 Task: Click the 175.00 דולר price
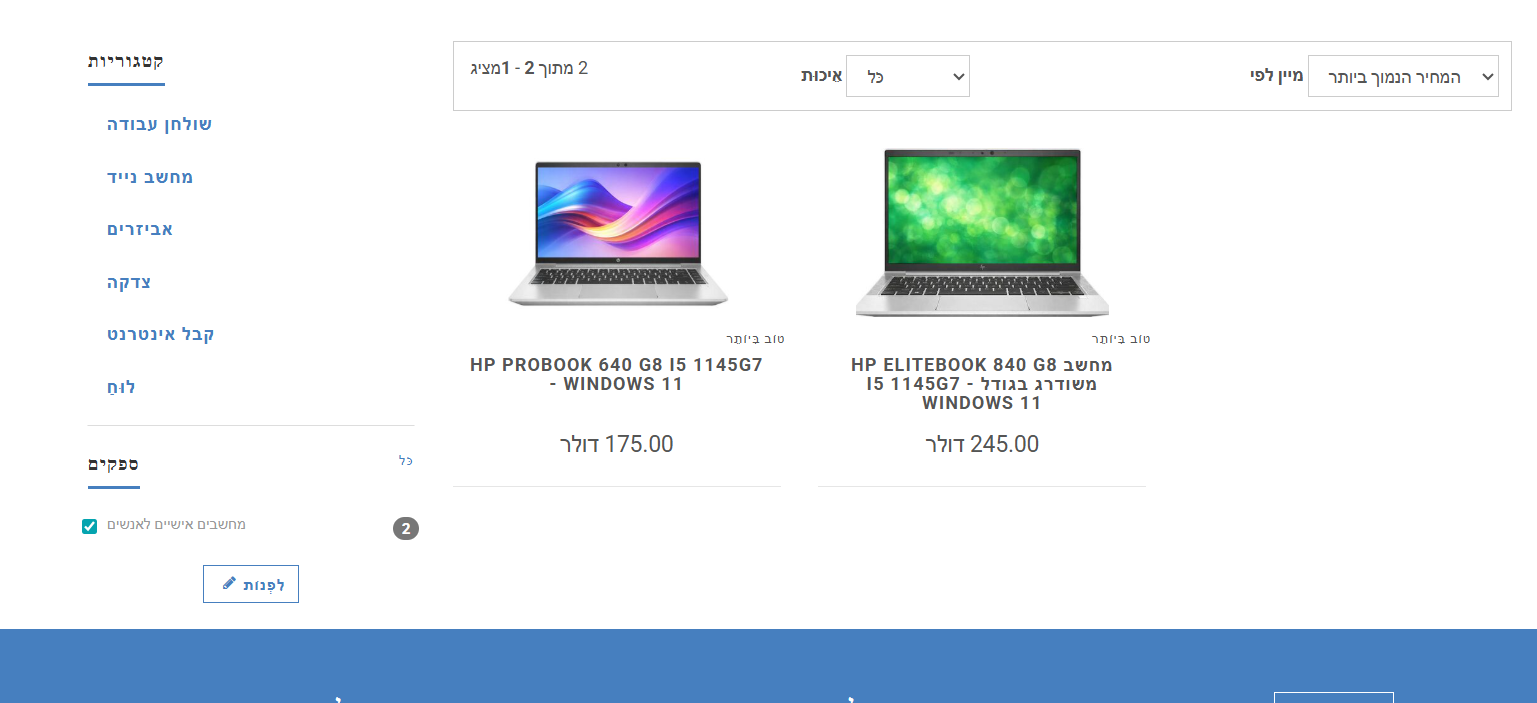pyautogui.click(x=617, y=444)
